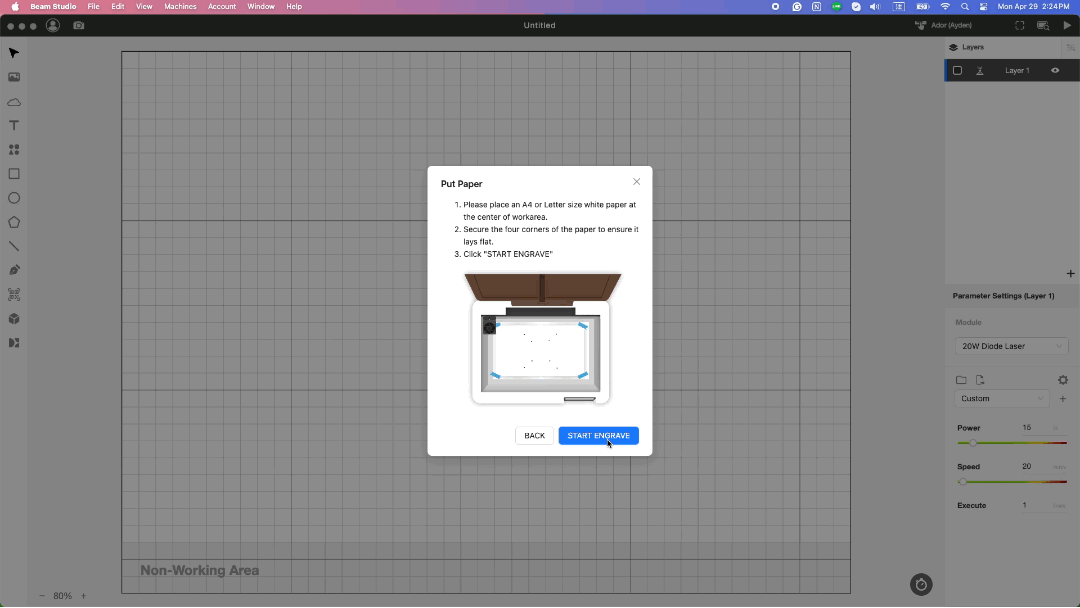The image size is (1080, 608).
Task: Open the Account menu
Action: coord(222,6)
